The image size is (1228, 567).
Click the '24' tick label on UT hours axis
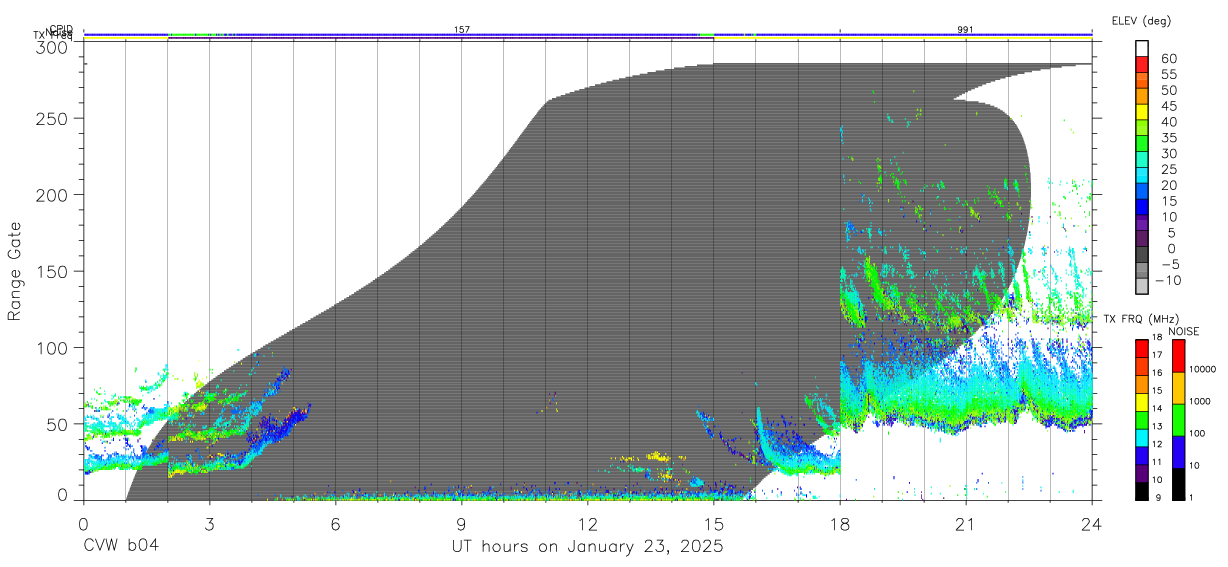point(1092,524)
